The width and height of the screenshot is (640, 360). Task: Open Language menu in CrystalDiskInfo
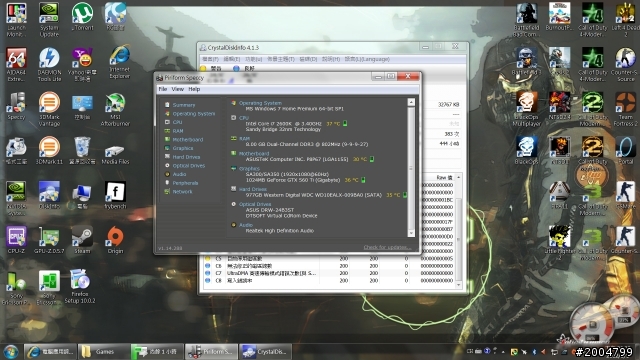coord(367,59)
